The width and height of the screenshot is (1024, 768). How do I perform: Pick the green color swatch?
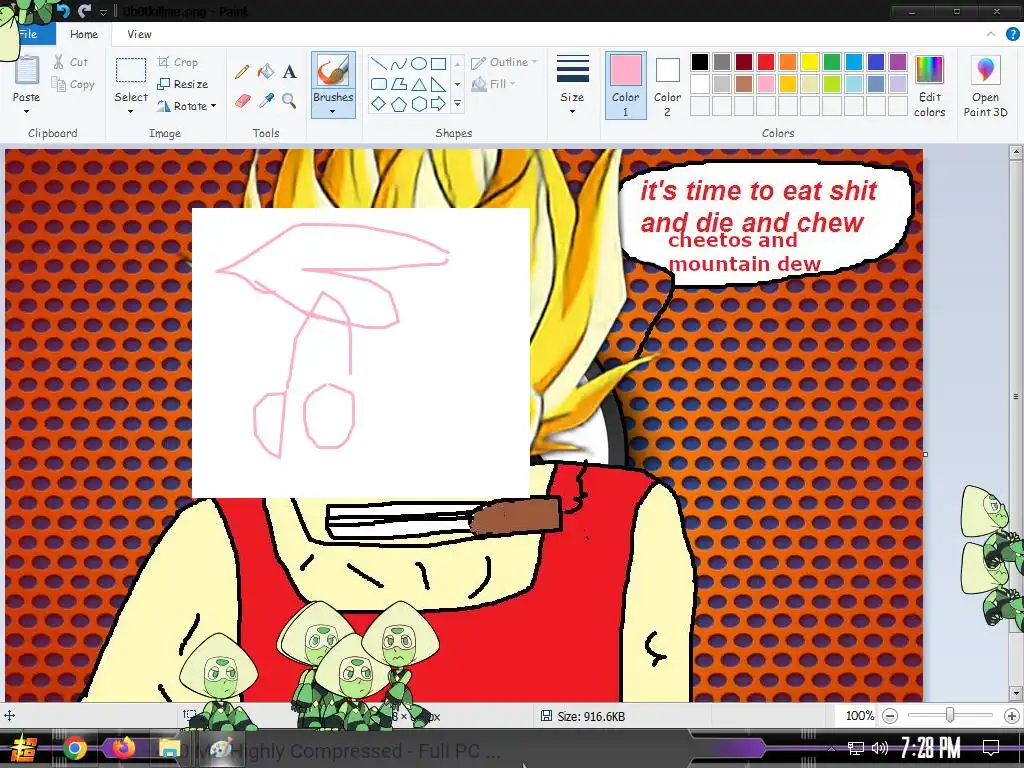click(831, 61)
